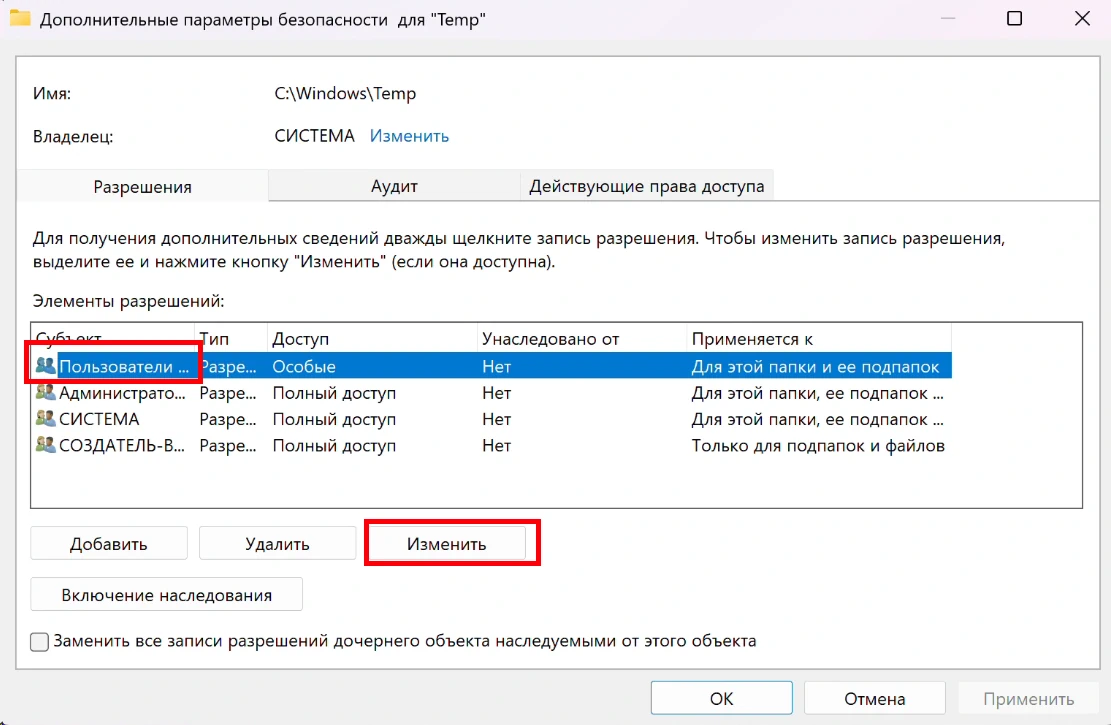Confirm with the OK button

click(721, 699)
